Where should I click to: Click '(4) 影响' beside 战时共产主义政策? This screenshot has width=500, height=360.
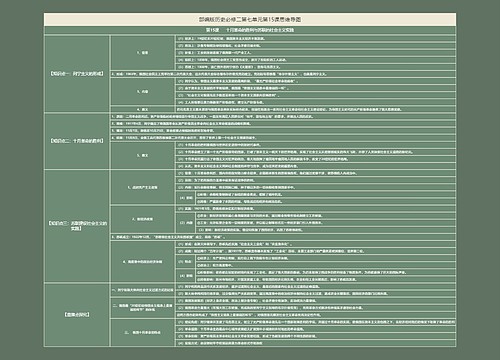point(186,198)
